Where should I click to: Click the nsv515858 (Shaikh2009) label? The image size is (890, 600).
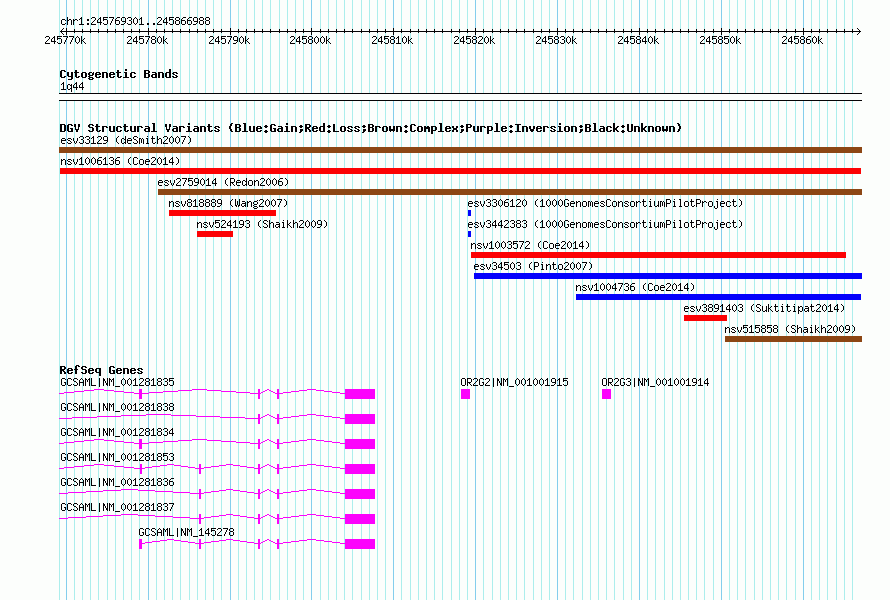(790, 329)
